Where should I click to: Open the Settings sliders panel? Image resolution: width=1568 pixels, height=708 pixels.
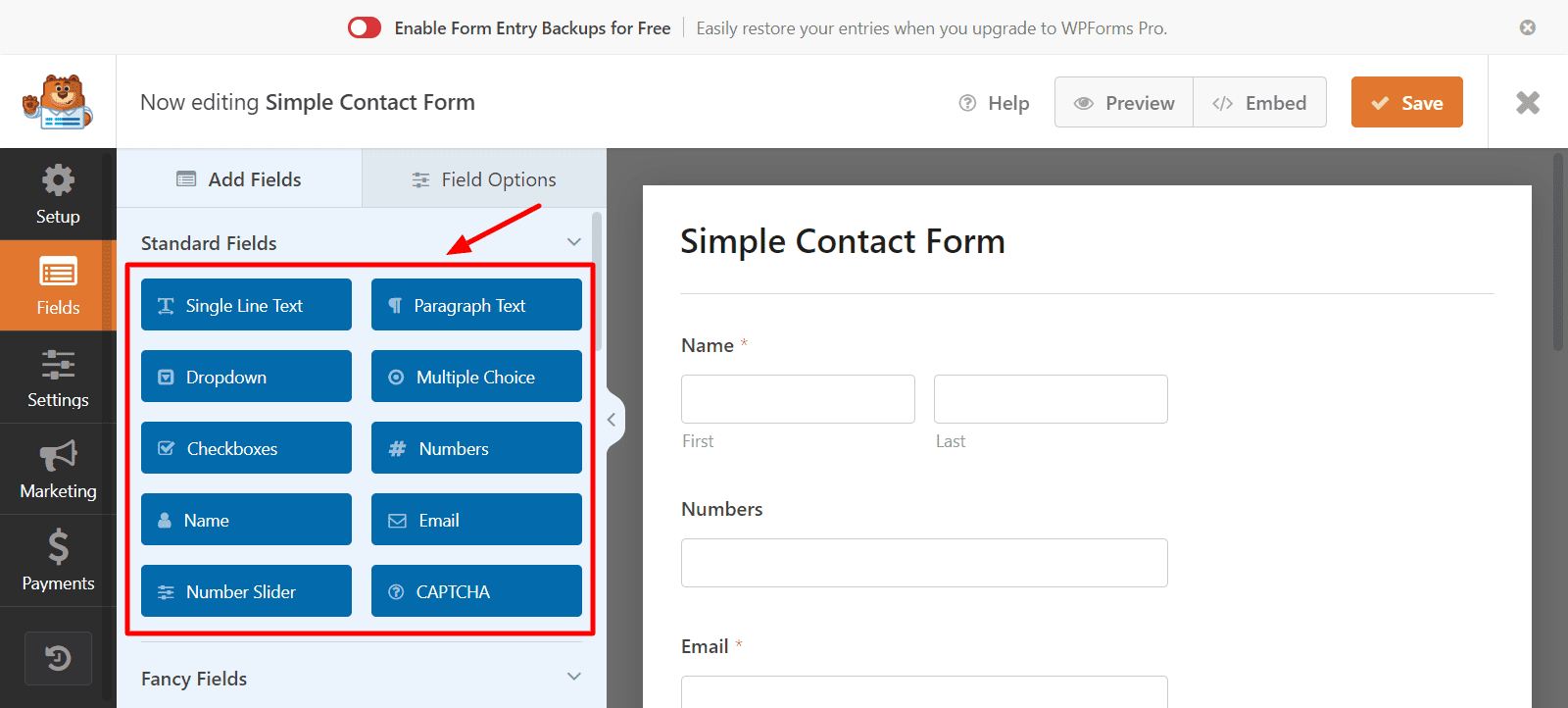pos(58,378)
